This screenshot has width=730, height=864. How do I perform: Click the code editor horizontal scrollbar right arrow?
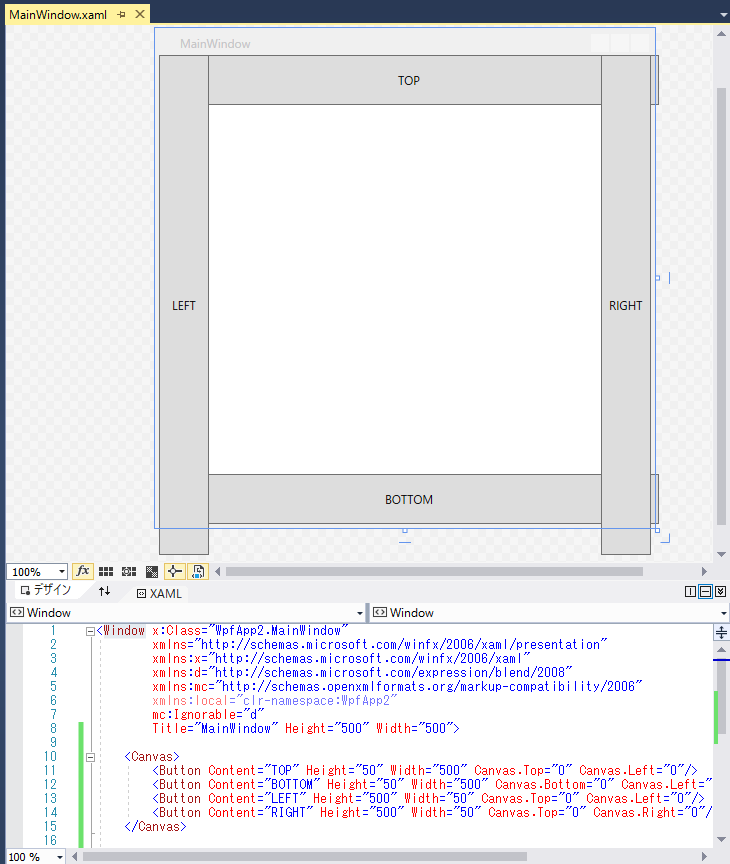[x=704, y=857]
